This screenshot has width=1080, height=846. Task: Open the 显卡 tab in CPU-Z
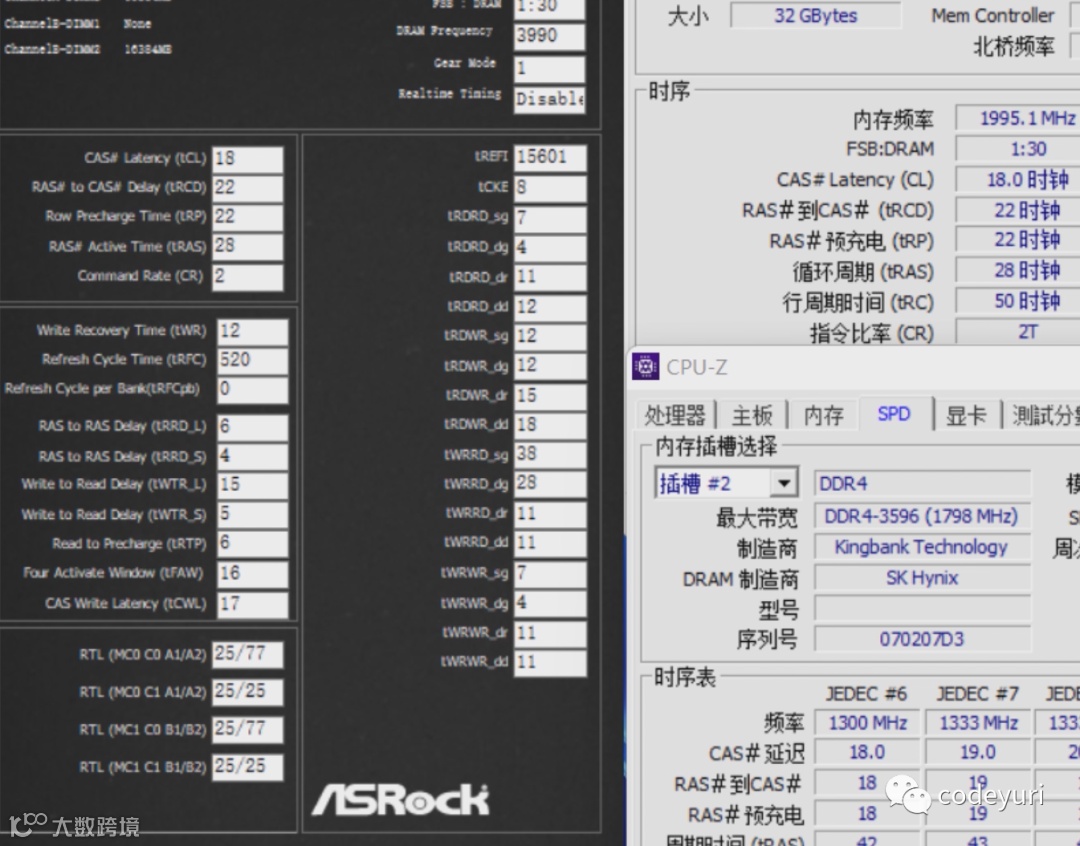pyautogui.click(x=966, y=415)
